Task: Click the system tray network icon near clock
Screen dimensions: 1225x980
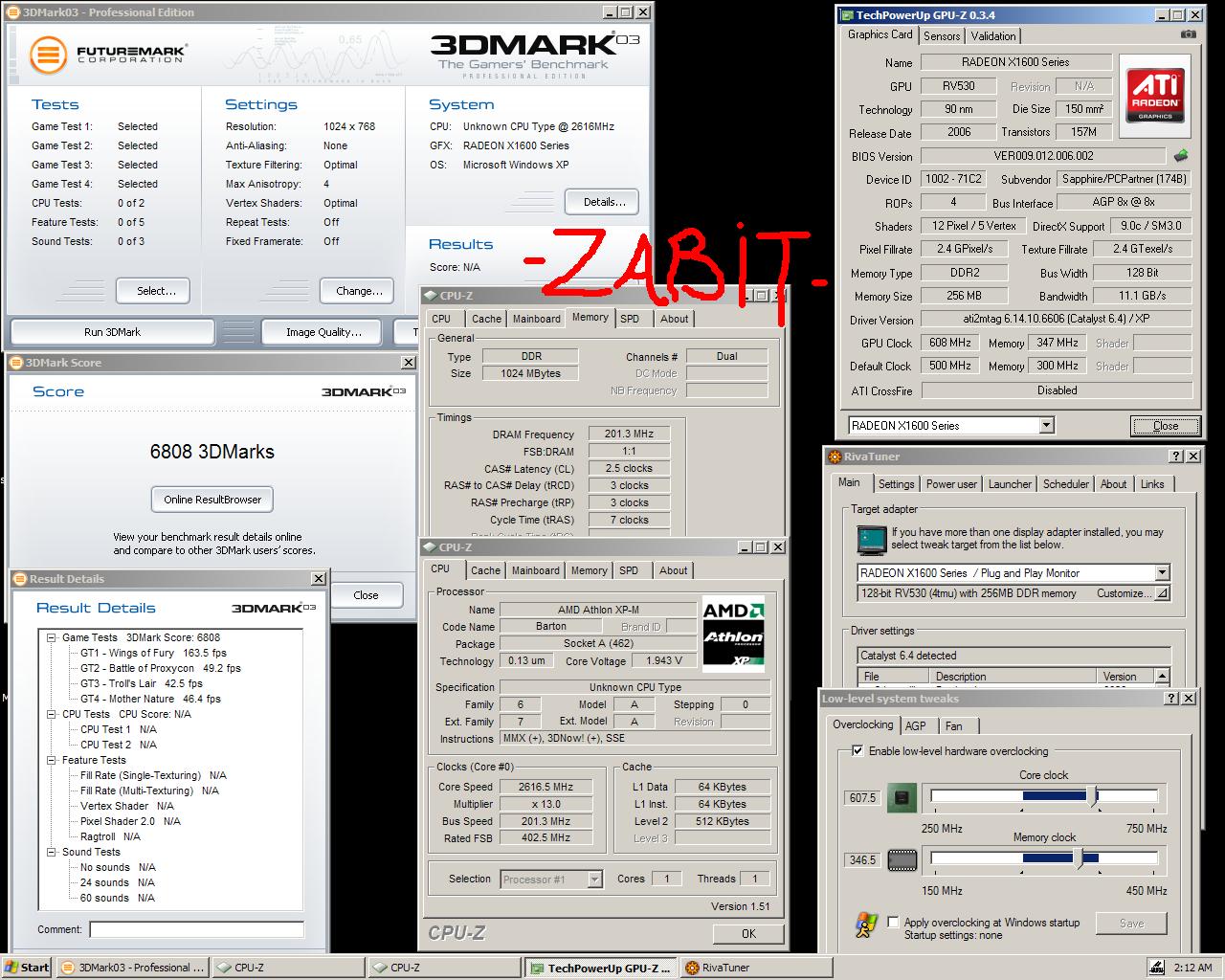Action: tap(1155, 967)
